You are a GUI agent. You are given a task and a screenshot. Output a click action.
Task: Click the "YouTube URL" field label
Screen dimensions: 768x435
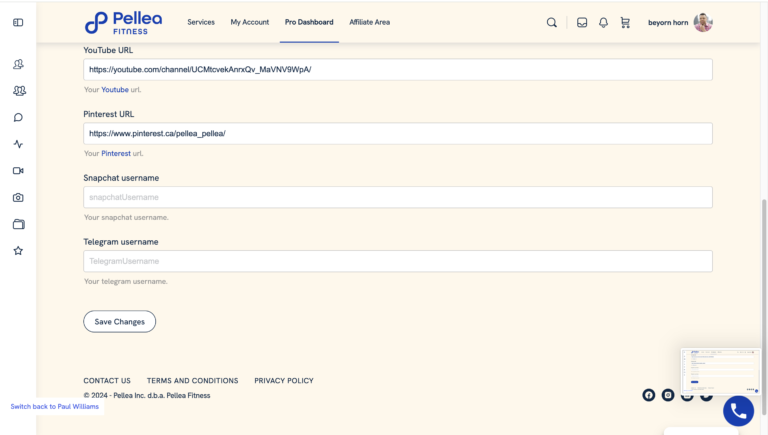coord(108,50)
